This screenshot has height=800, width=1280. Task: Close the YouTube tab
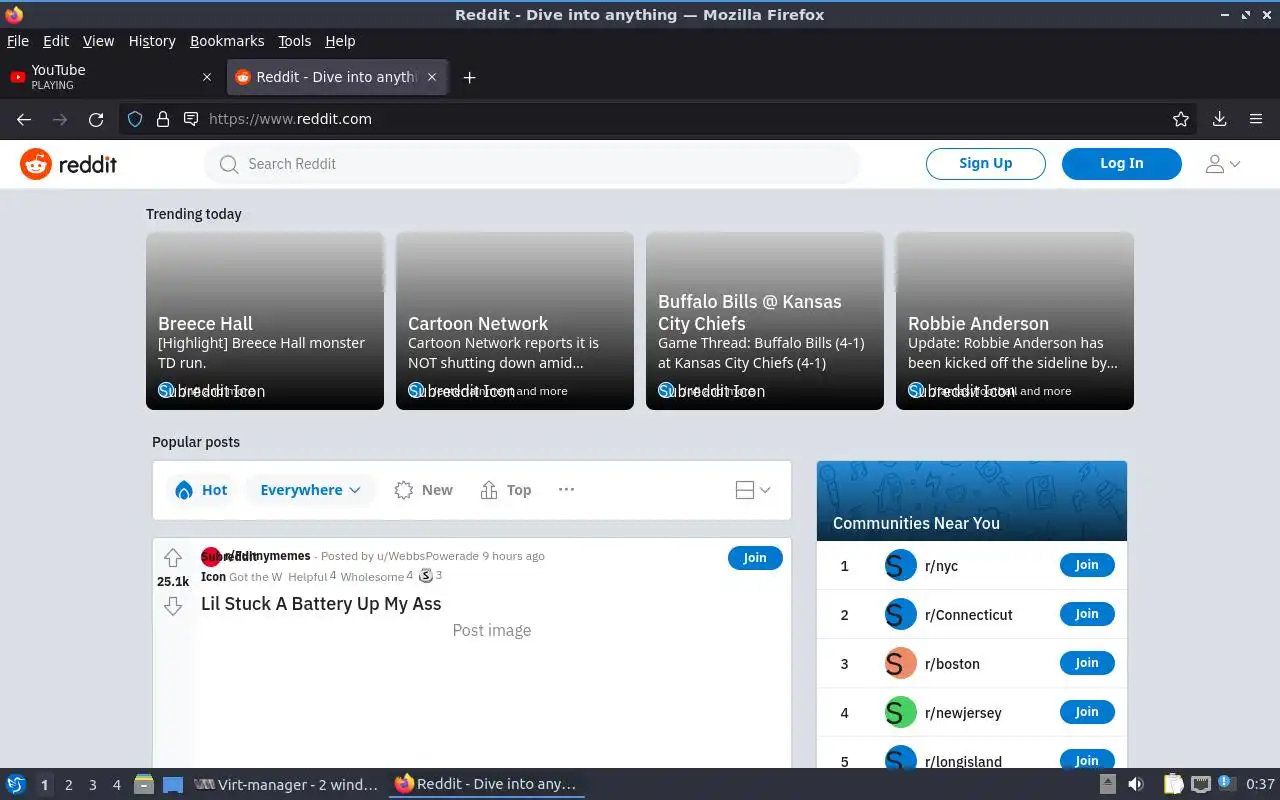207,77
